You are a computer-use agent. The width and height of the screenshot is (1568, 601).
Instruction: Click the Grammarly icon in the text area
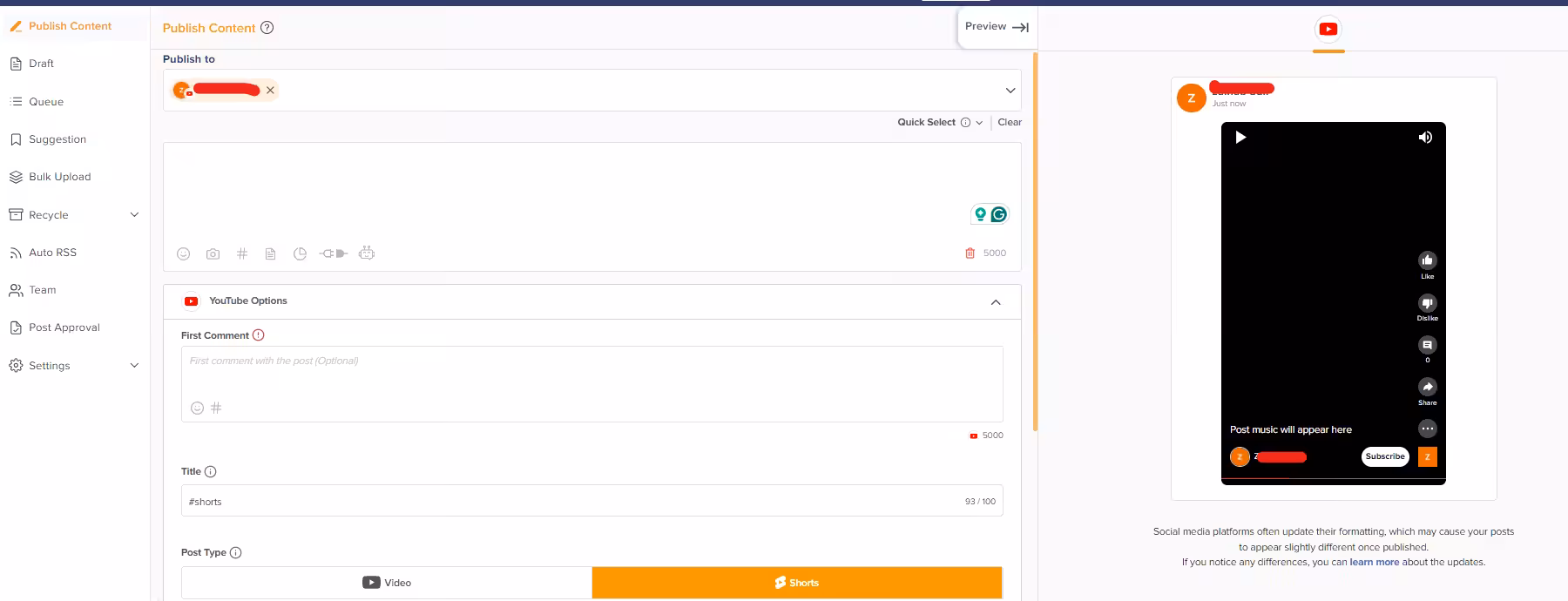(x=999, y=214)
